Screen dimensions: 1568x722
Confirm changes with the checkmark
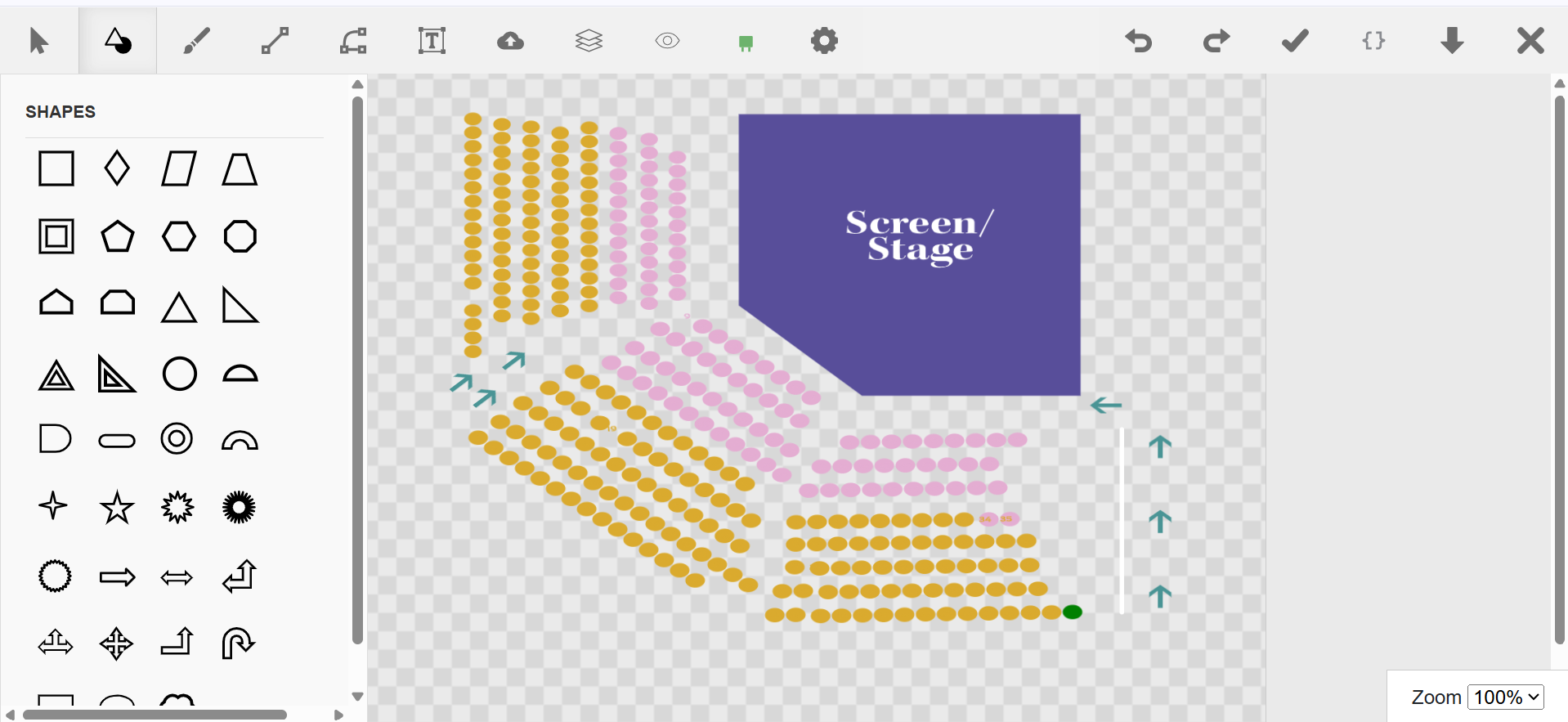click(1295, 41)
